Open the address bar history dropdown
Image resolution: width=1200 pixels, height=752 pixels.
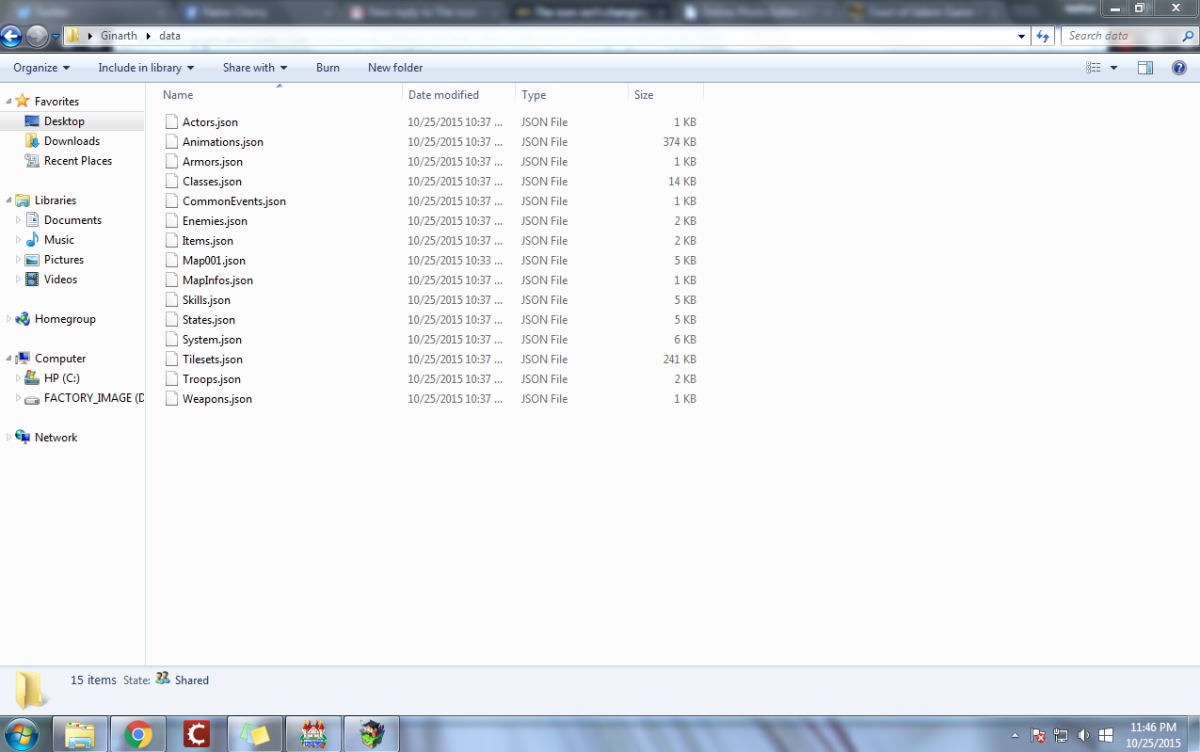(1021, 36)
